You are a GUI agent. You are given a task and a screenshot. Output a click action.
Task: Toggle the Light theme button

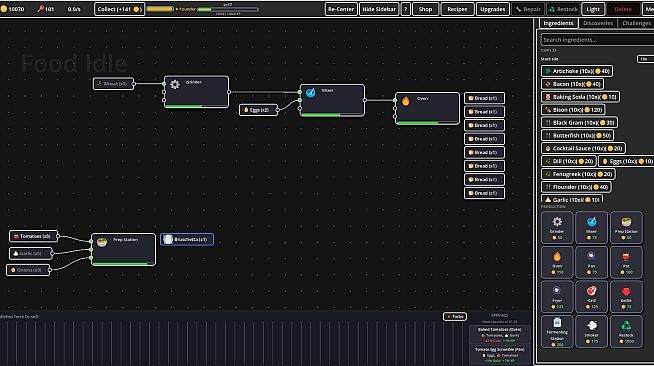pyautogui.click(x=593, y=9)
